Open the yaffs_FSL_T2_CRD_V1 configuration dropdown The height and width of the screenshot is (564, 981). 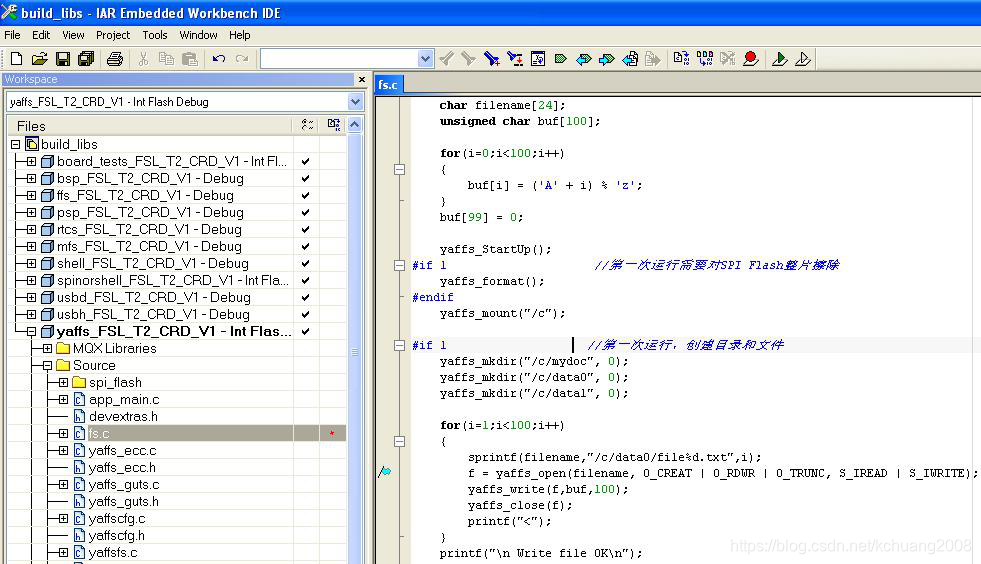(x=355, y=101)
